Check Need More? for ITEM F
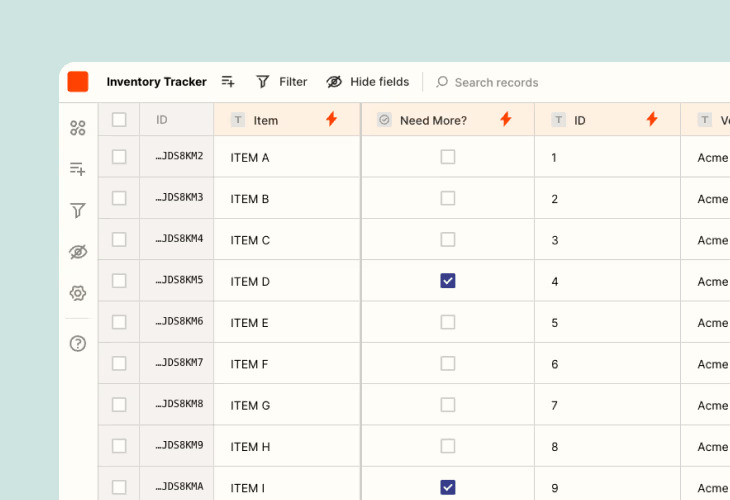The image size is (730, 500). tap(448, 363)
